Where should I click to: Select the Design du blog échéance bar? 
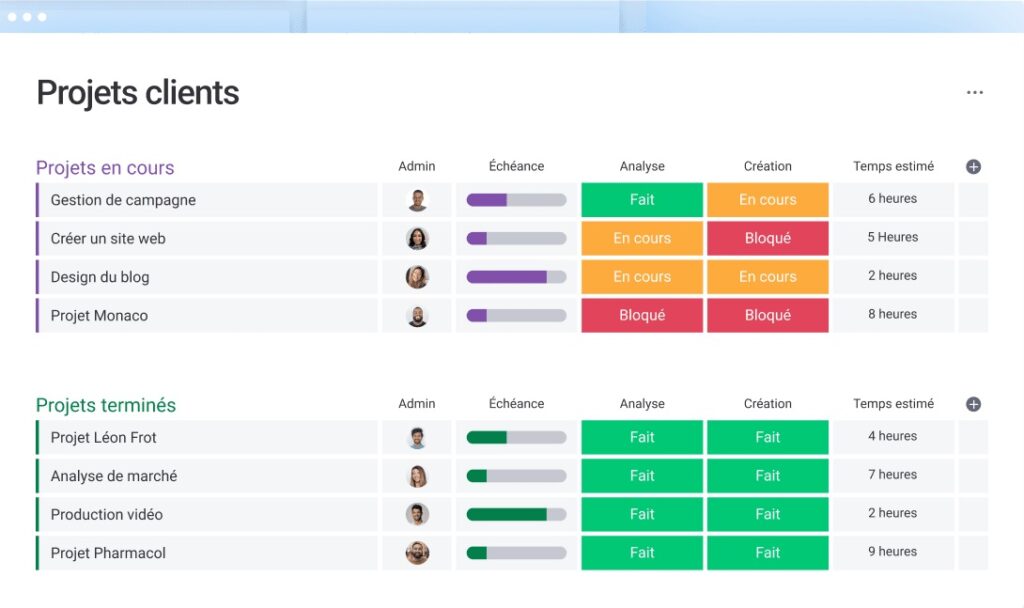(x=516, y=277)
